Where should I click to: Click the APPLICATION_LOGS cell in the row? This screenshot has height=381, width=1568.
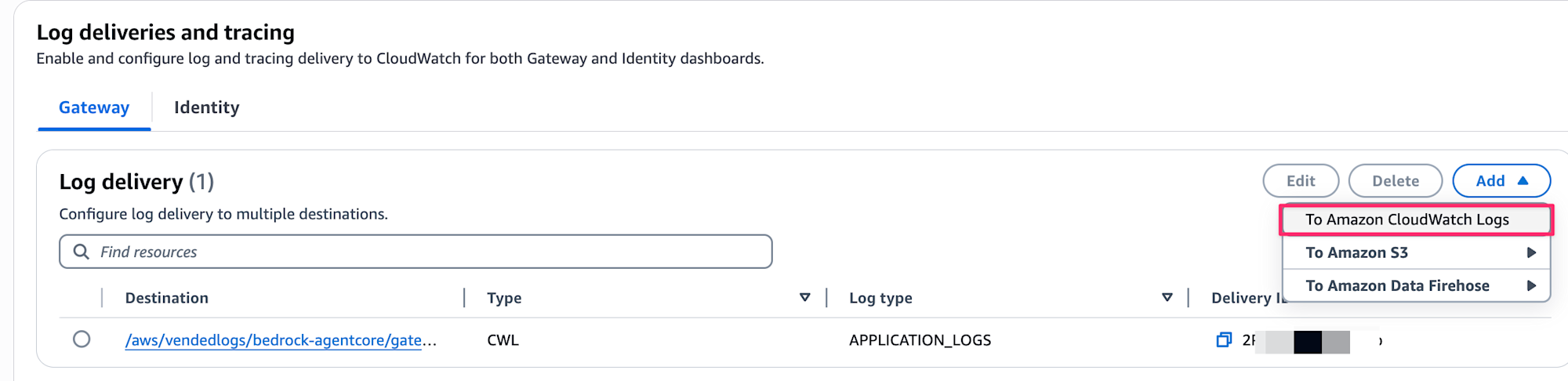pos(920,340)
